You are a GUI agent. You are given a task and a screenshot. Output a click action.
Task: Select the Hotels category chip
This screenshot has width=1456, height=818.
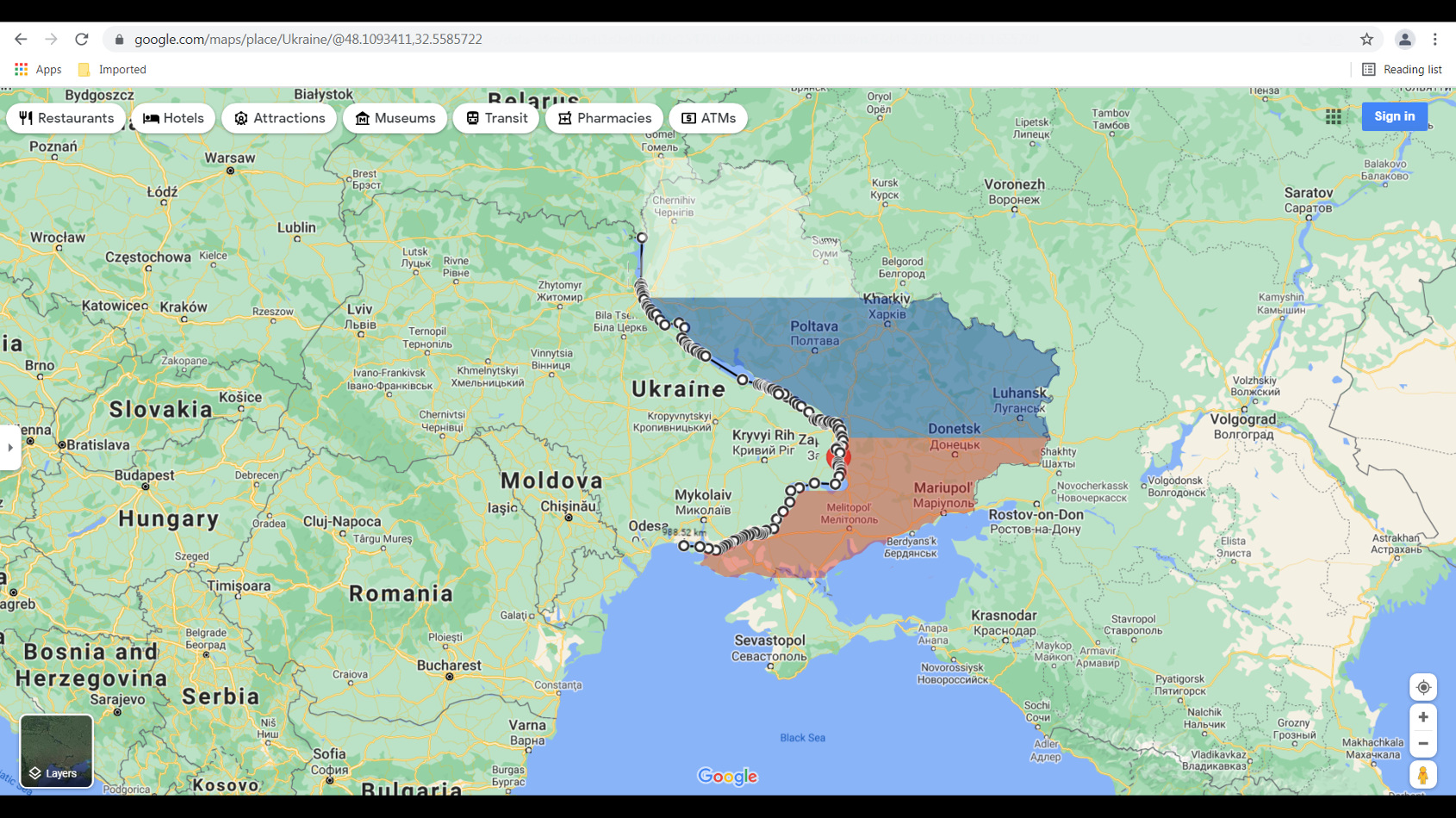tap(173, 118)
